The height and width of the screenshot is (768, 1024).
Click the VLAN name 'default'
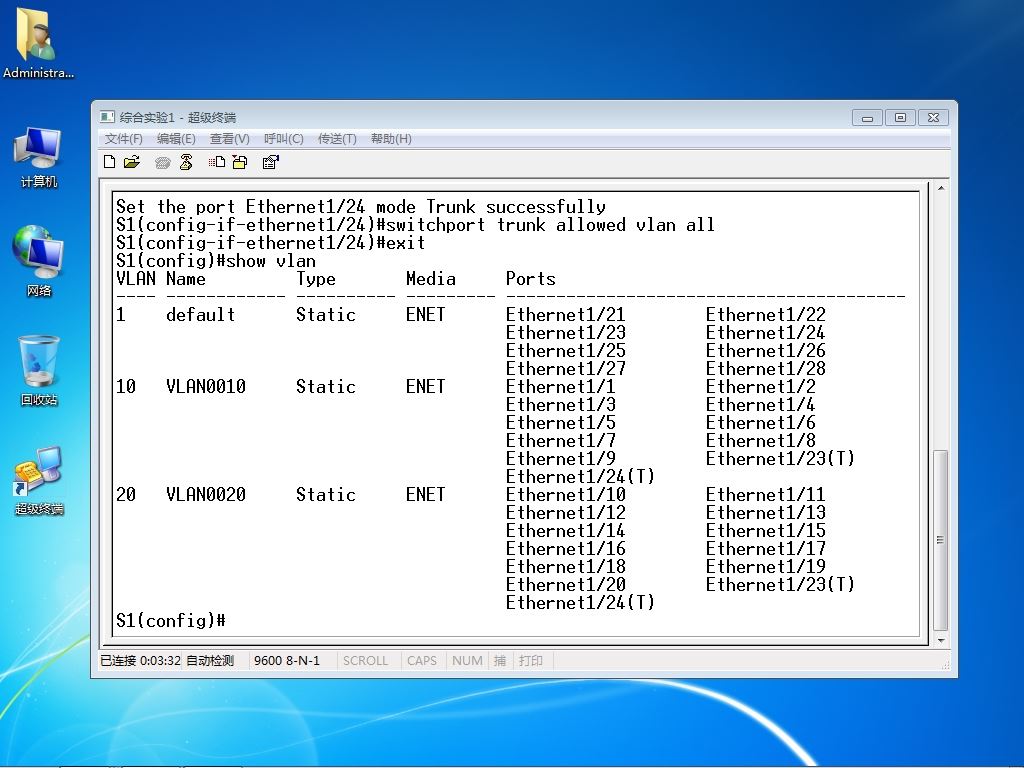[x=200, y=315]
